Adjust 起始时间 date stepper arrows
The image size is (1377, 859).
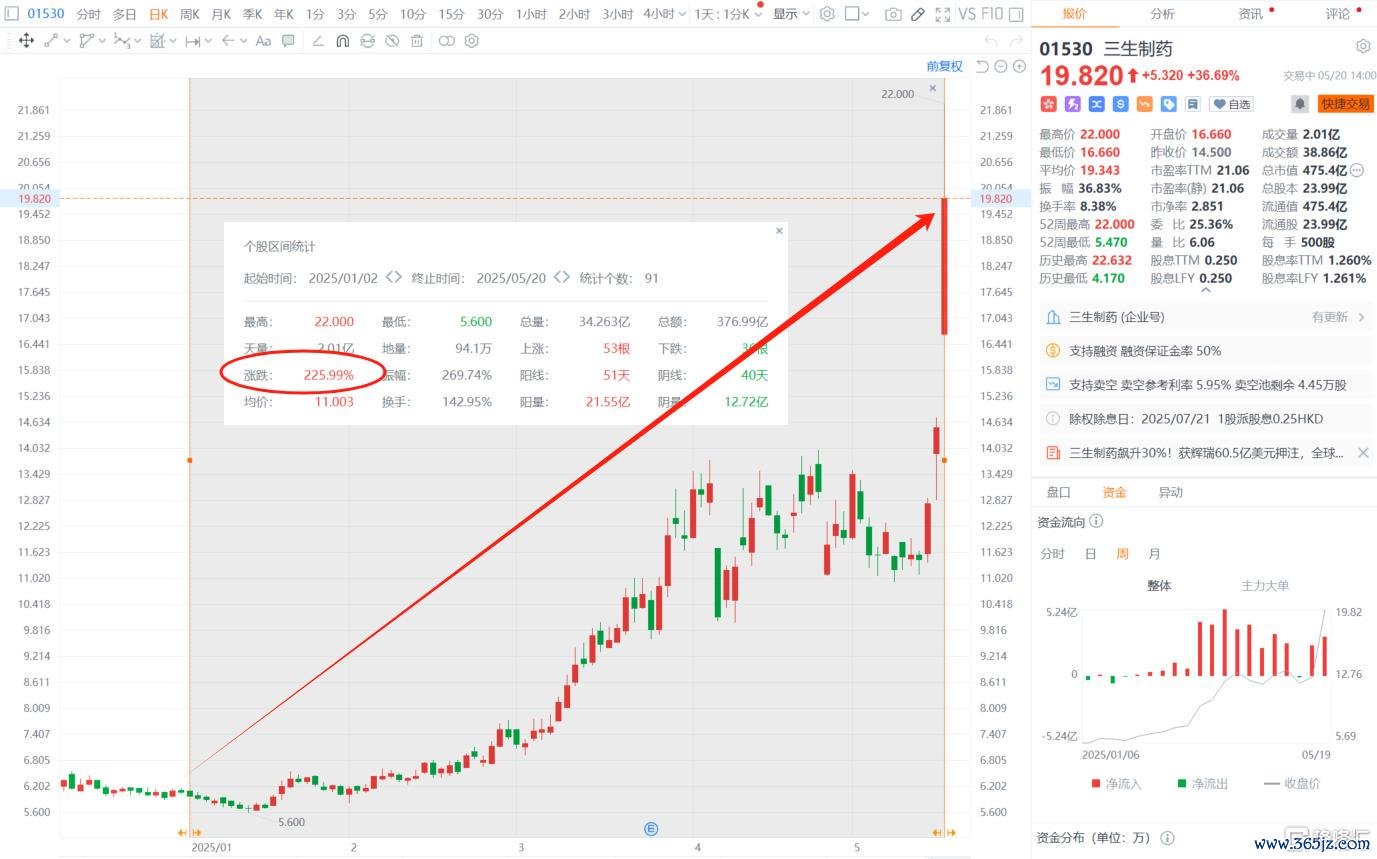pyautogui.click(x=393, y=278)
